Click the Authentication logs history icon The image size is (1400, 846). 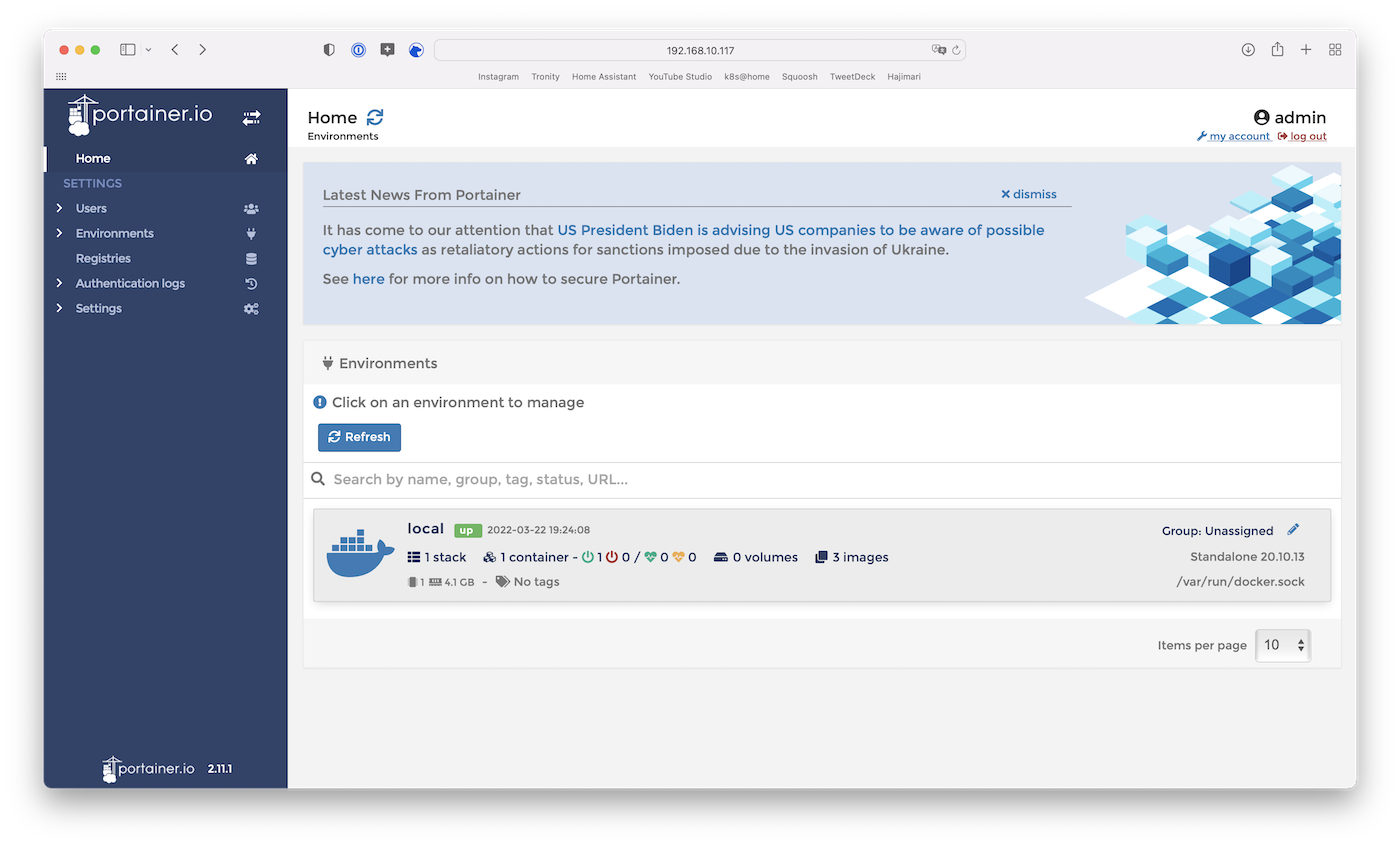[251, 283]
